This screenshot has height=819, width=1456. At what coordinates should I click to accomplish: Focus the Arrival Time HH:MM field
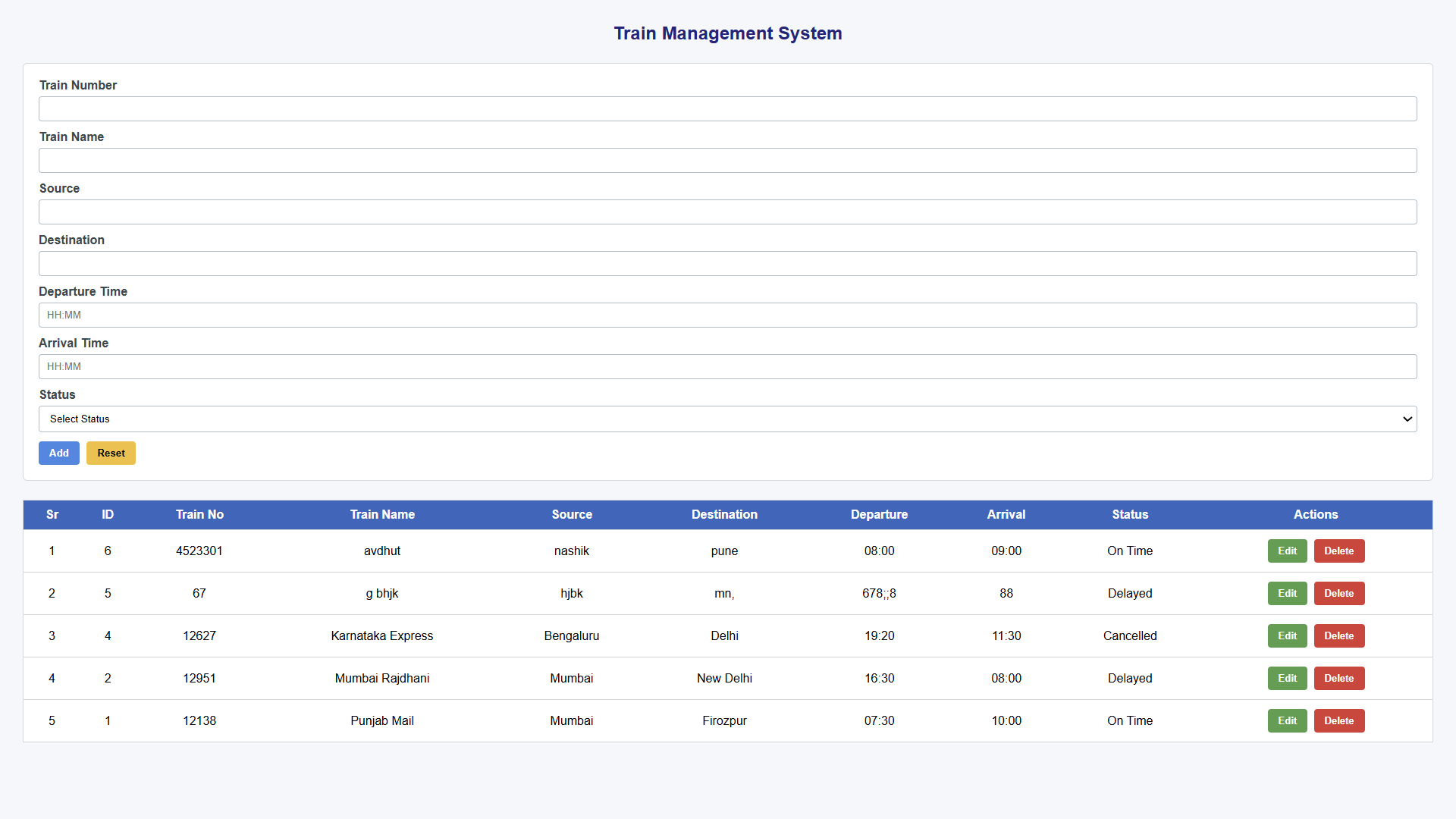pyautogui.click(x=728, y=366)
